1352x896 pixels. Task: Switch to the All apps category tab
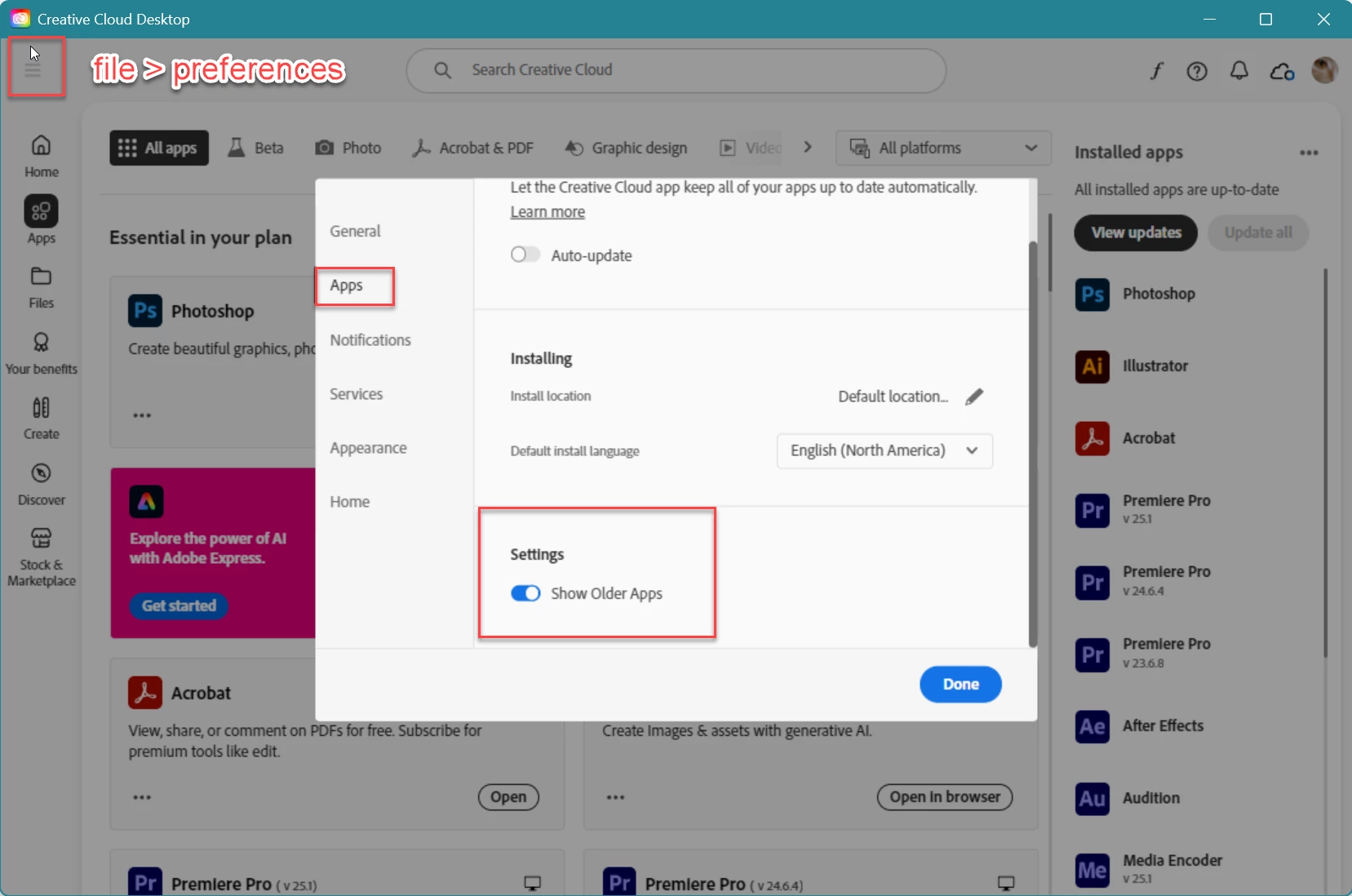click(159, 148)
